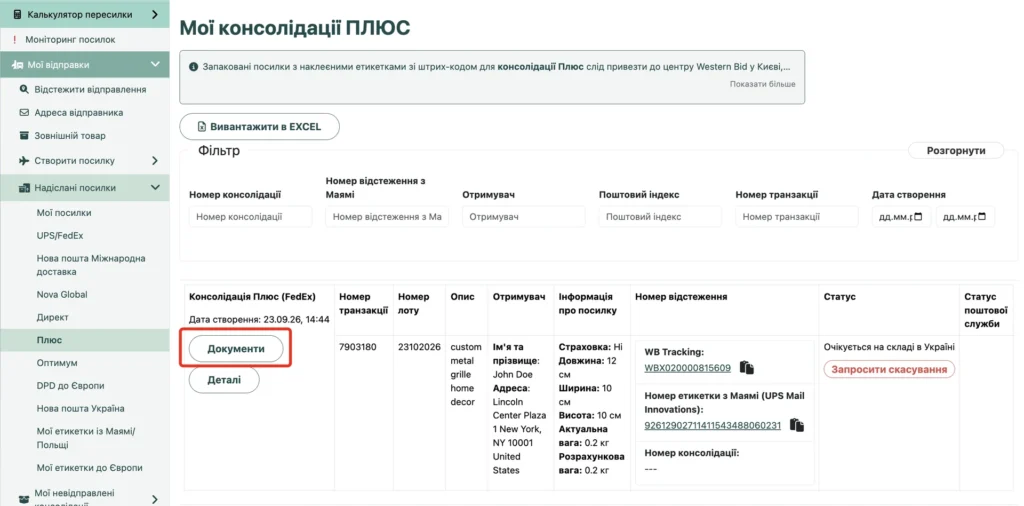Click the Деталі button

tap(224, 380)
